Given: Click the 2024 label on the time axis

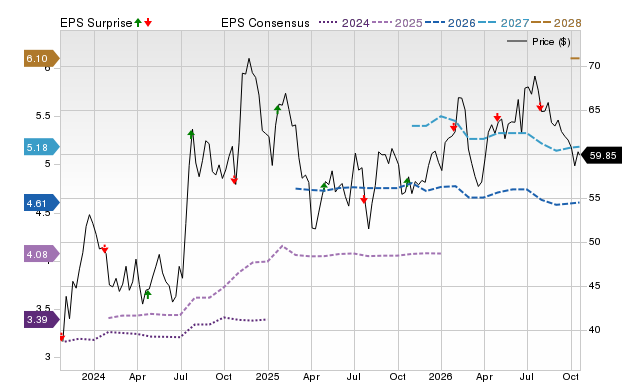Looking at the screenshot, I should [93, 376].
